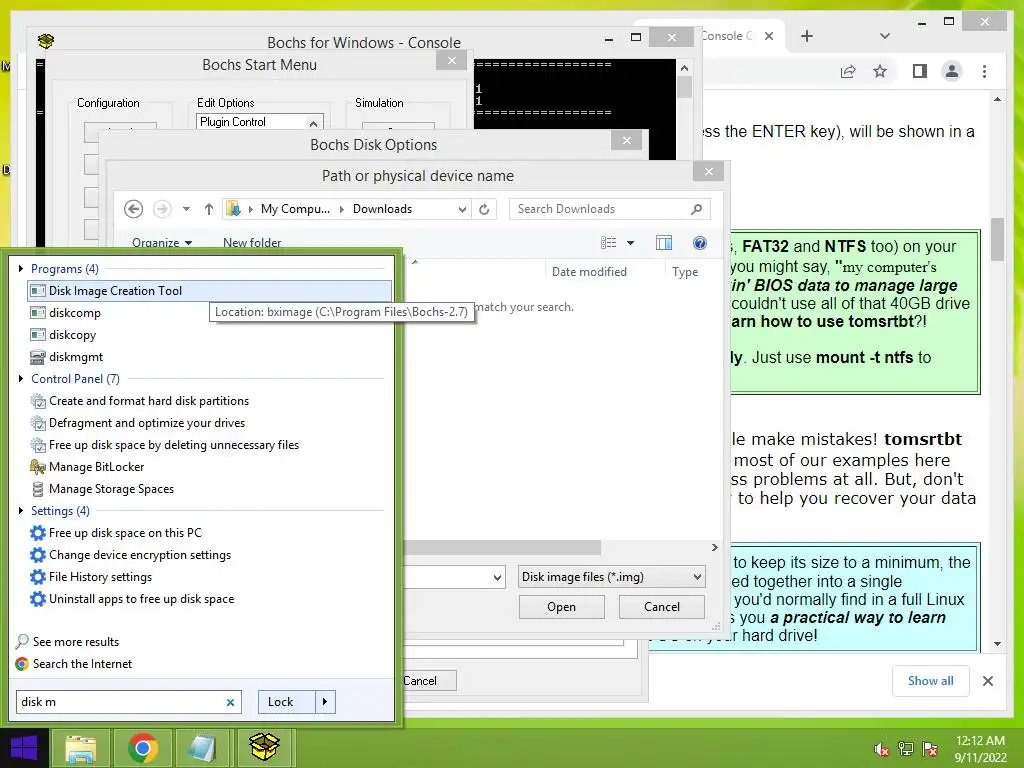Viewport: 1024px width, 768px height.
Task: Open Disk image files type dropdown
Action: (x=612, y=577)
